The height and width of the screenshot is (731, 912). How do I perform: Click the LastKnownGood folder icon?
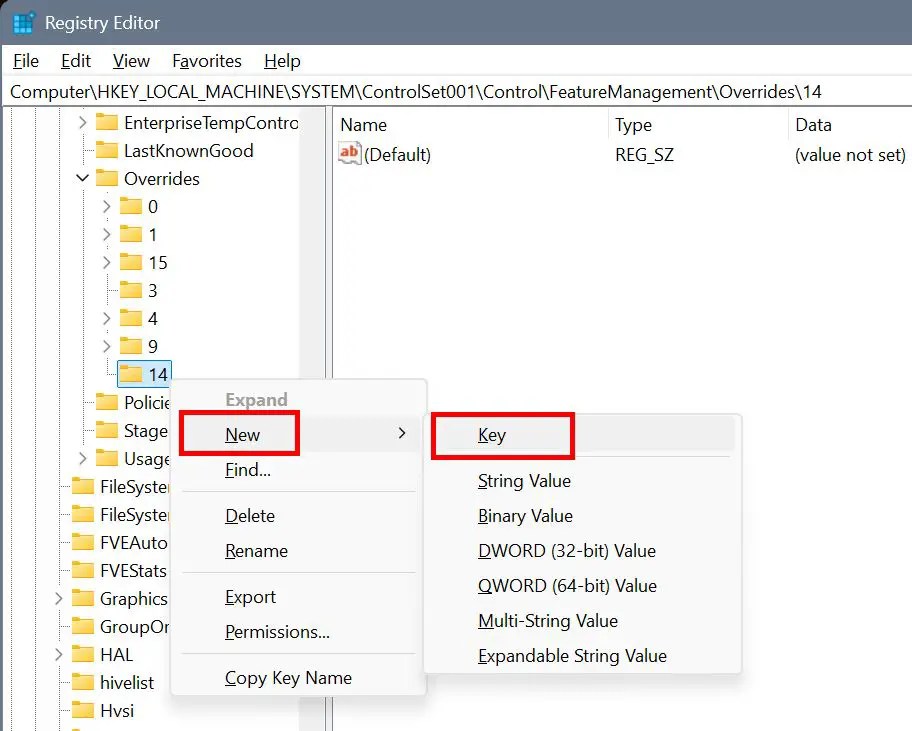[106, 150]
